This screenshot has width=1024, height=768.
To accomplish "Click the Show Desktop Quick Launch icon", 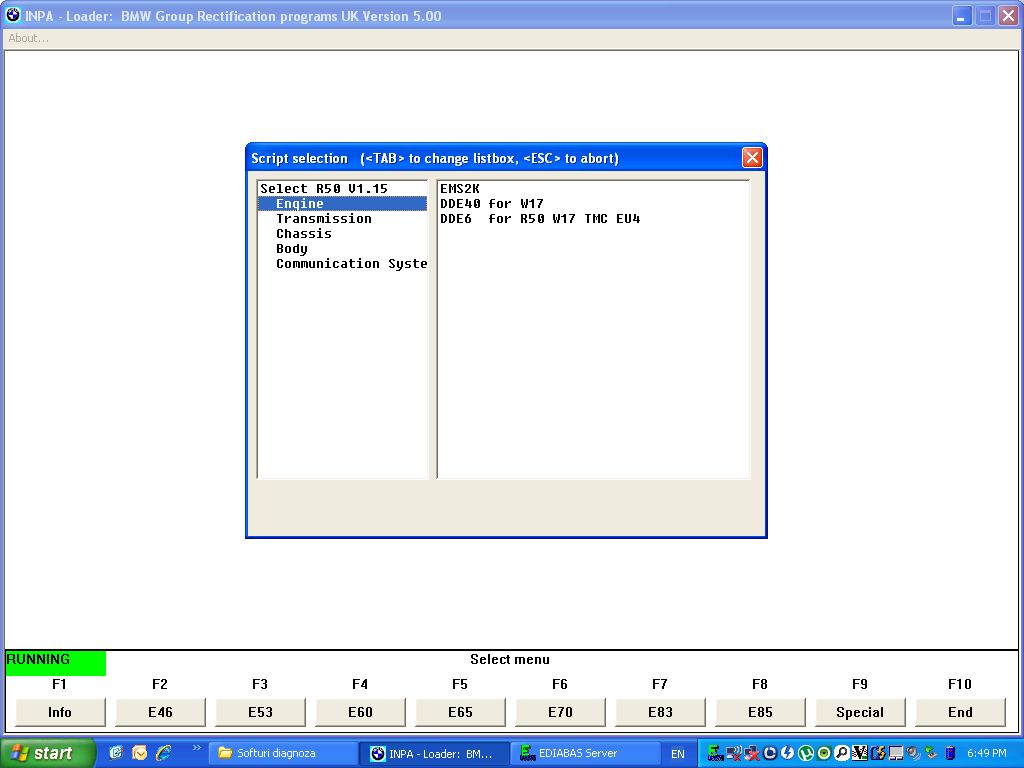I will coord(116,753).
